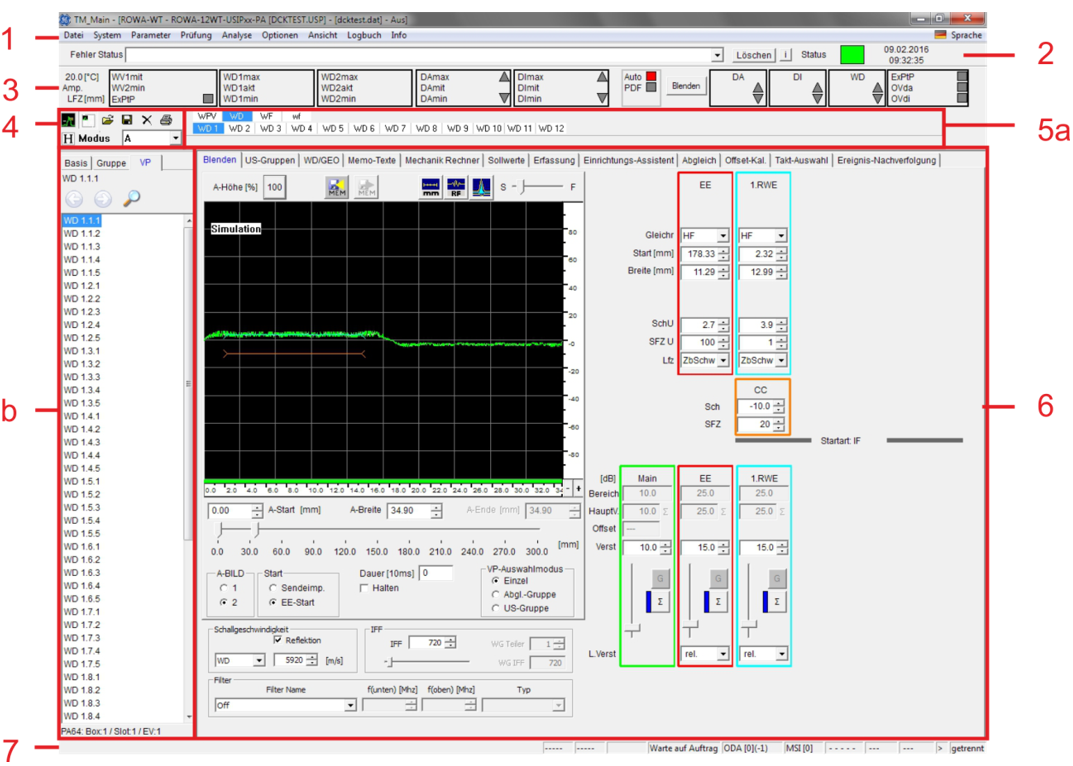
Task: Click the green A-scan display icon
Action: [x=68, y=120]
